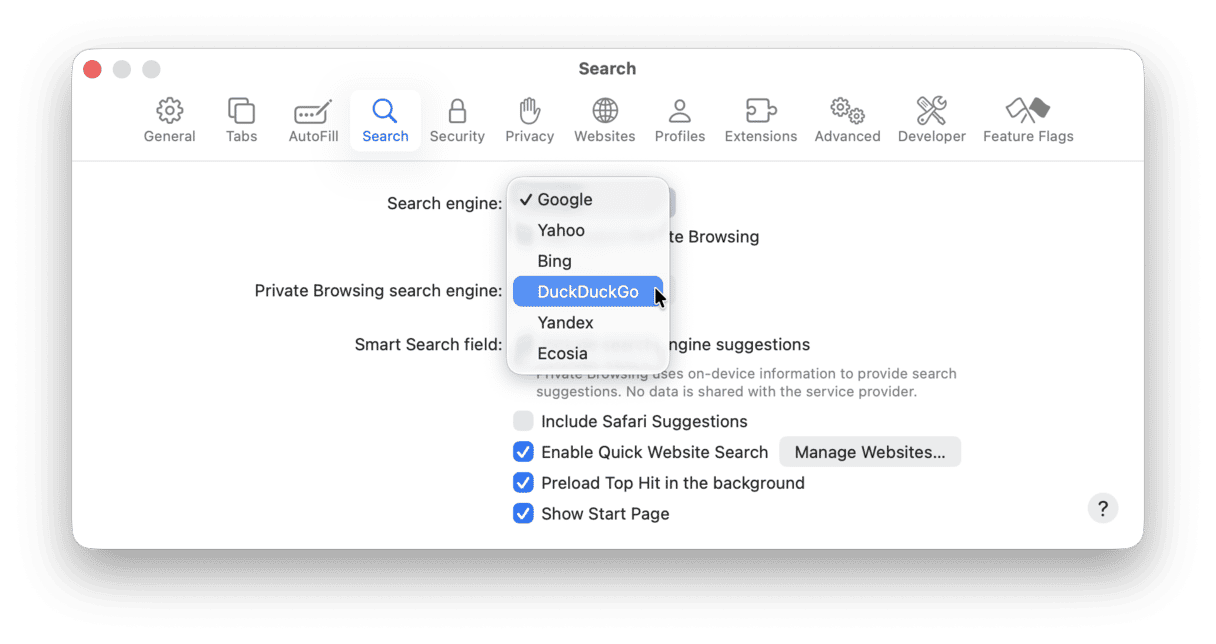Switch to the Tabs settings icon
The height and width of the screenshot is (644, 1216).
pos(241,118)
